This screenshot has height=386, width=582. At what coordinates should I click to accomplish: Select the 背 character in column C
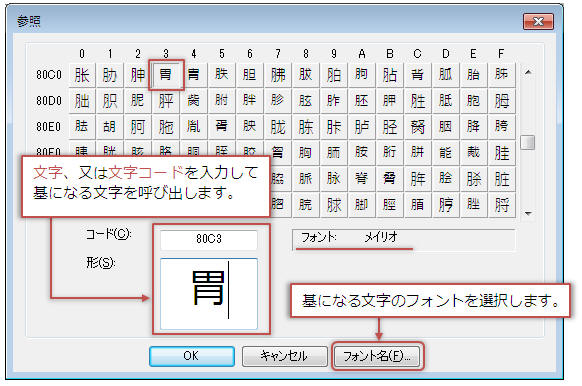(418, 75)
